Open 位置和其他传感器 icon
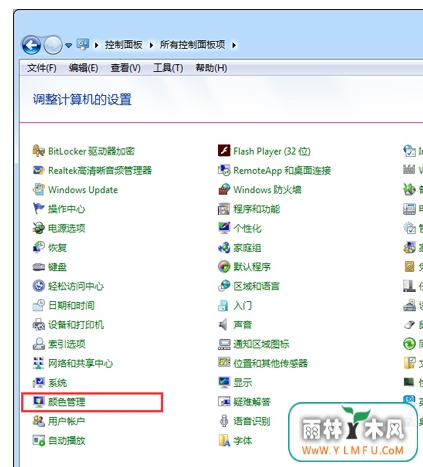423x467 pixels. click(x=224, y=363)
